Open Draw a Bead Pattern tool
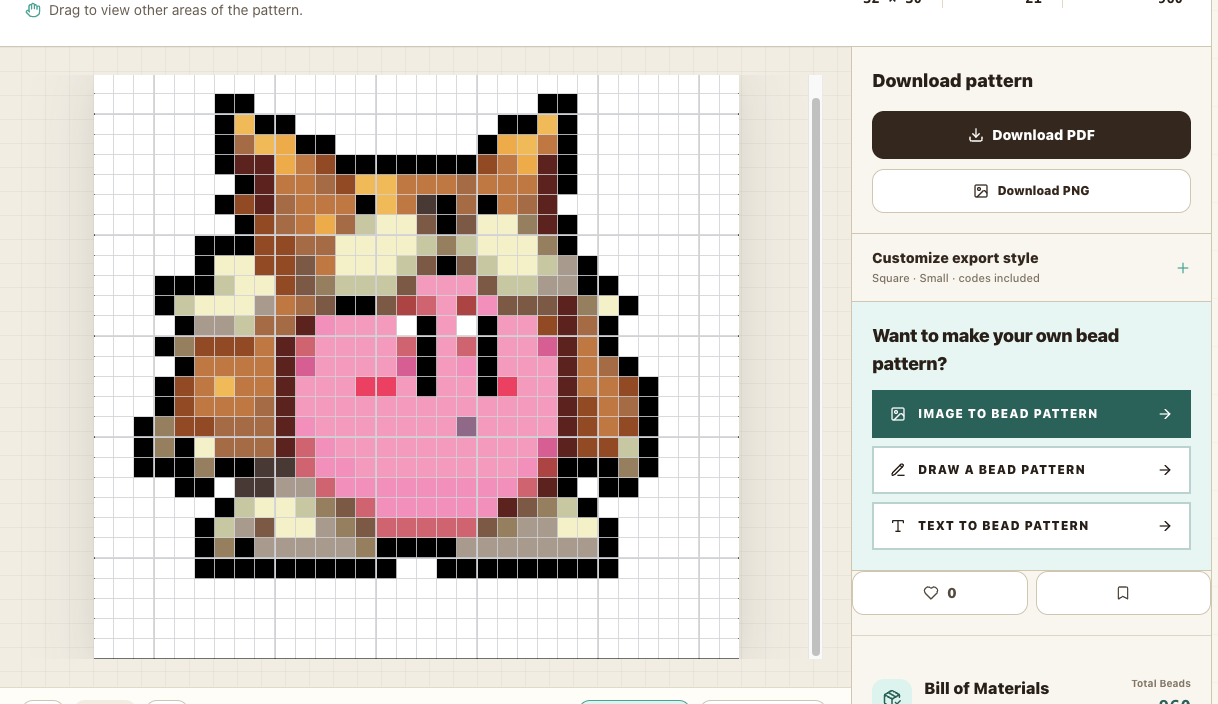The width and height of the screenshot is (1218, 704). 1031,470
